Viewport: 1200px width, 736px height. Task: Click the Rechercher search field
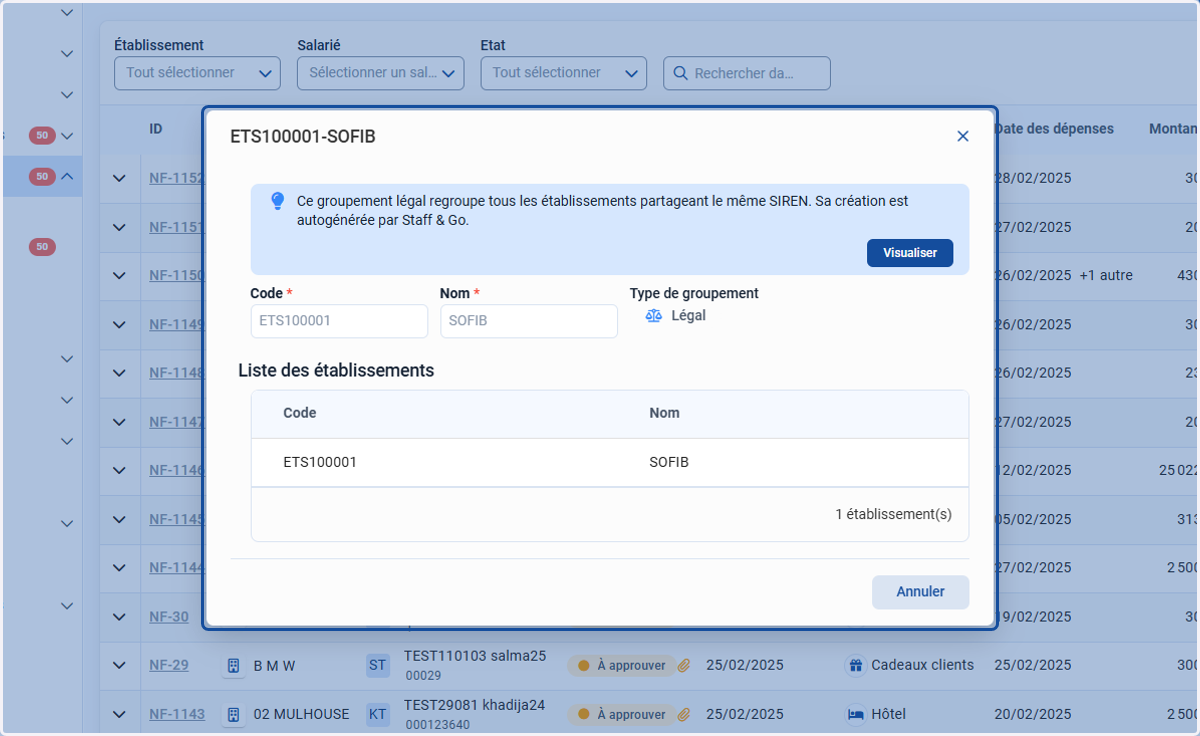[x=747, y=73]
